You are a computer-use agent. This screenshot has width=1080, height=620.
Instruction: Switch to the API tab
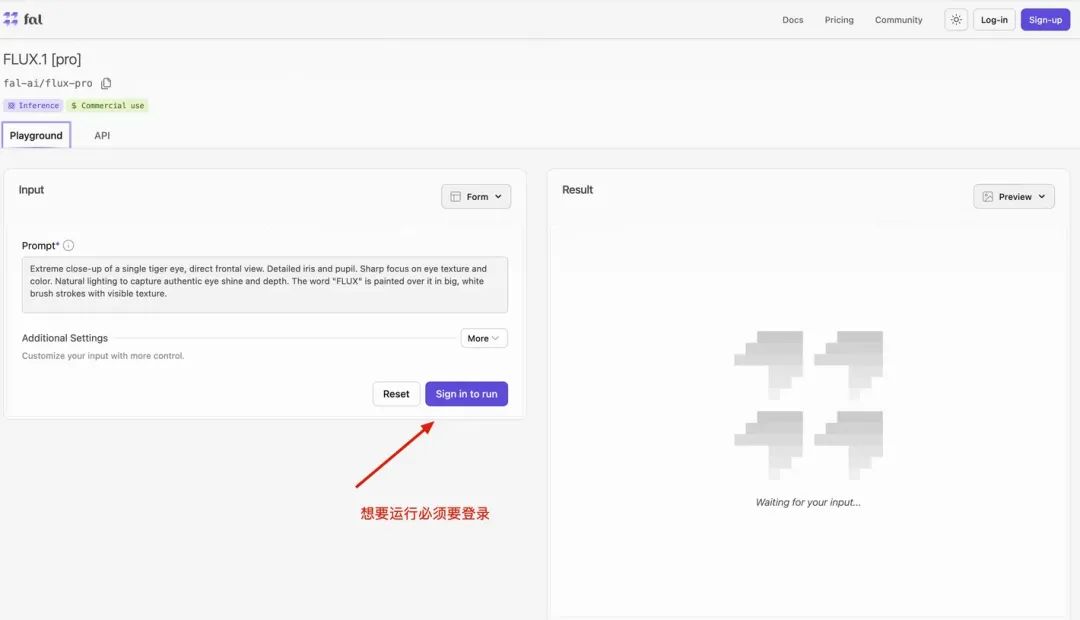pyautogui.click(x=102, y=136)
